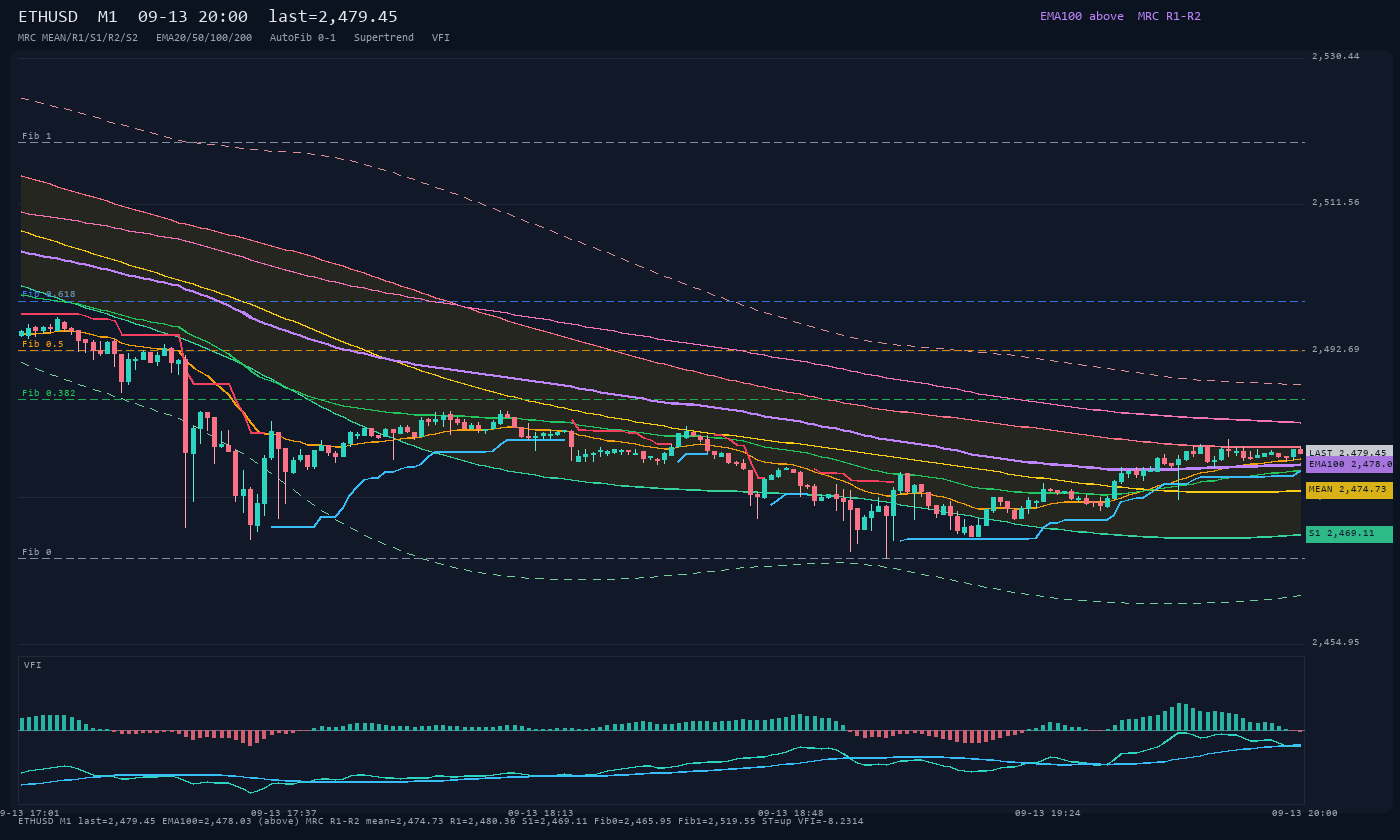The image size is (1400, 840).
Task: Click the purple EMA100 above status text
Action: 1082,16
